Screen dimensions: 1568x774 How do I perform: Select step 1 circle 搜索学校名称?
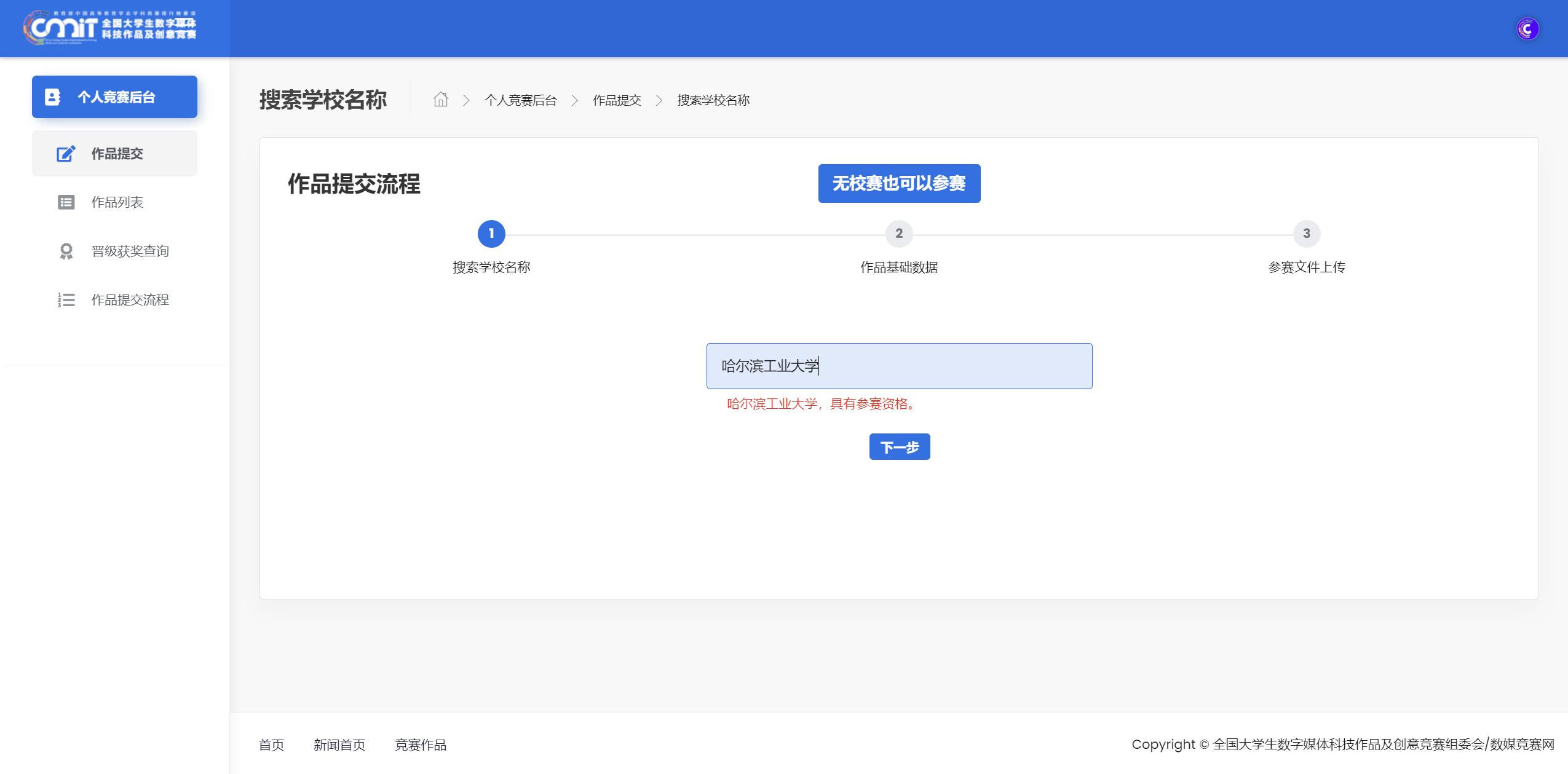click(491, 234)
